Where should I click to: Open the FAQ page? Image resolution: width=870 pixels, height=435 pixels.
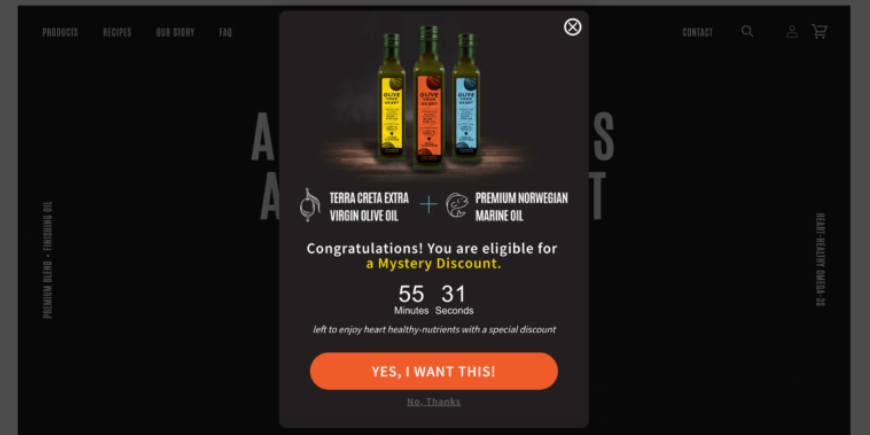click(x=225, y=33)
